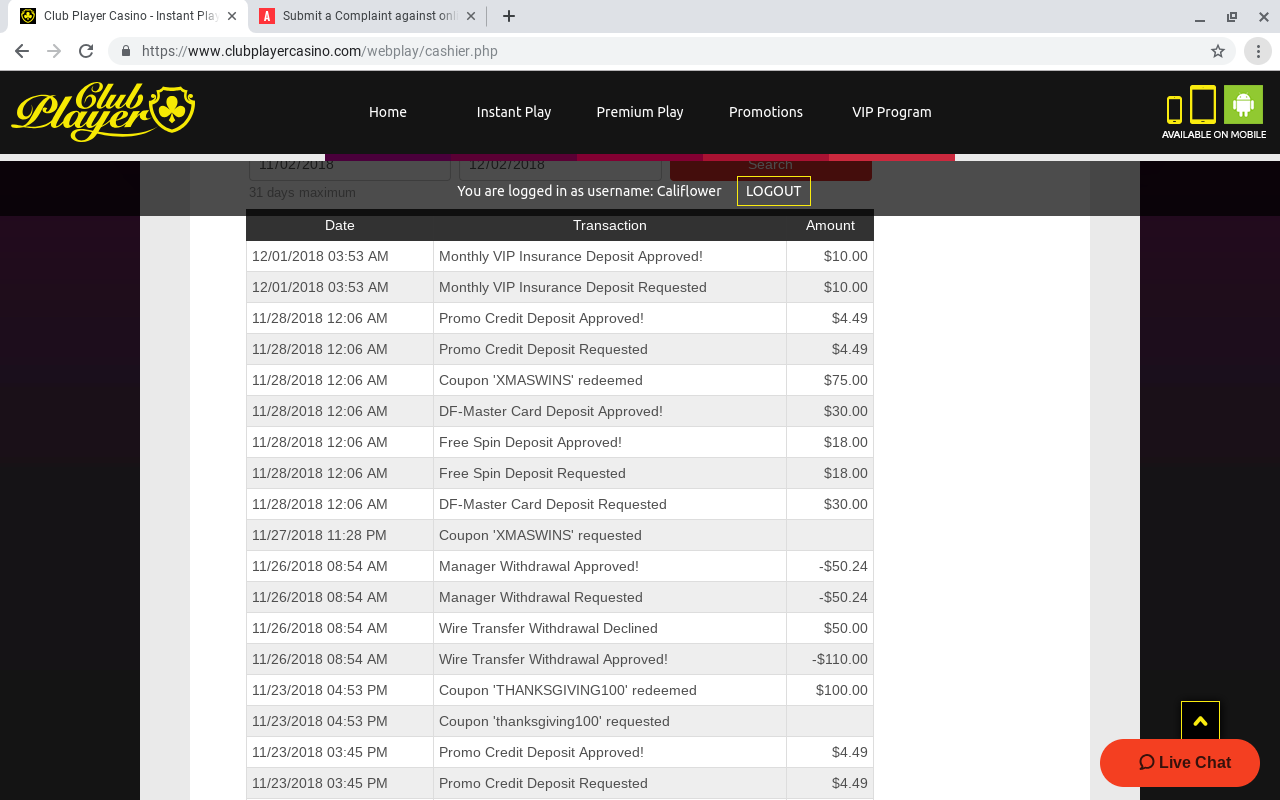The image size is (1280, 800).
Task: Click the Date column header
Action: tap(340, 225)
